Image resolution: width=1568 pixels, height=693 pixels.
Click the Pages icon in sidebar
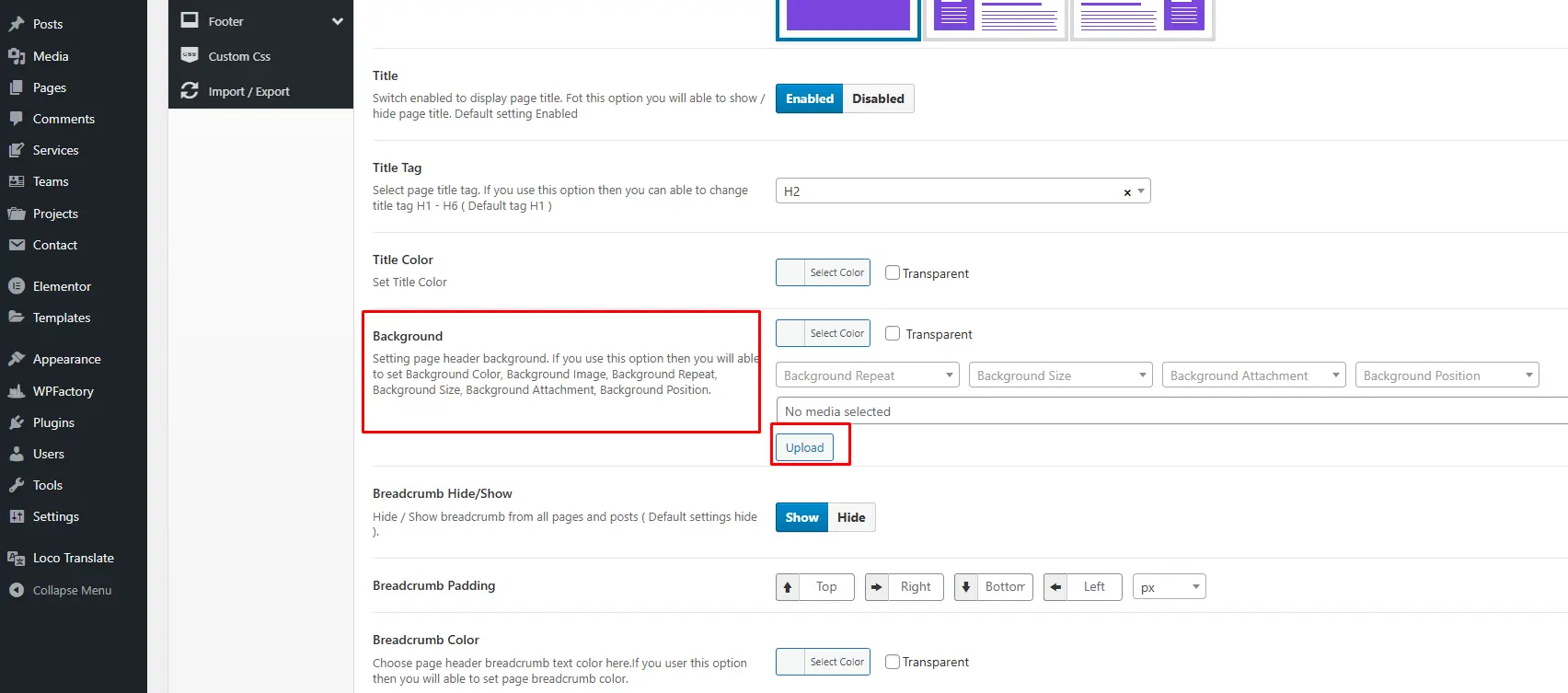[17, 87]
